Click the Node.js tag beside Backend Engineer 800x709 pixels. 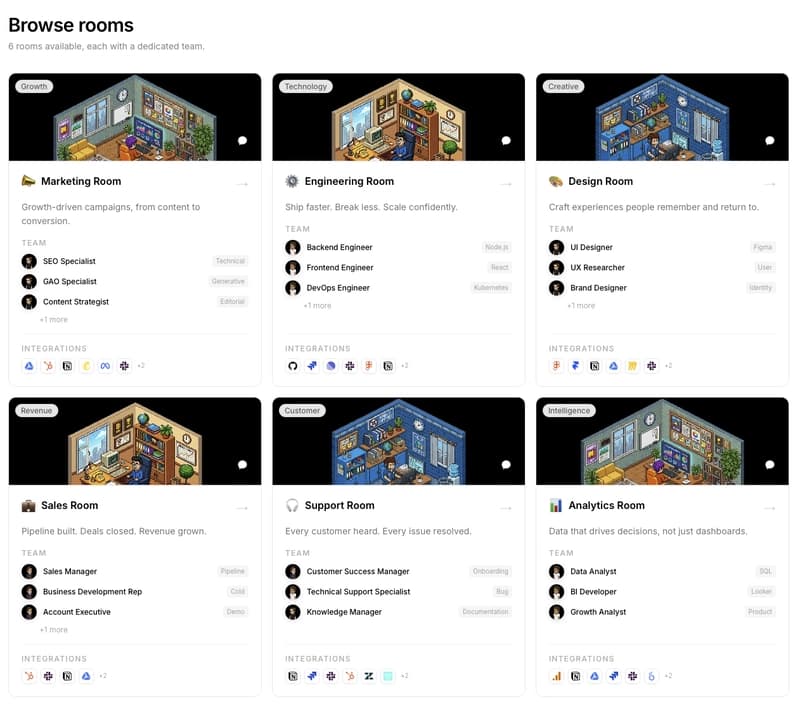(x=497, y=247)
